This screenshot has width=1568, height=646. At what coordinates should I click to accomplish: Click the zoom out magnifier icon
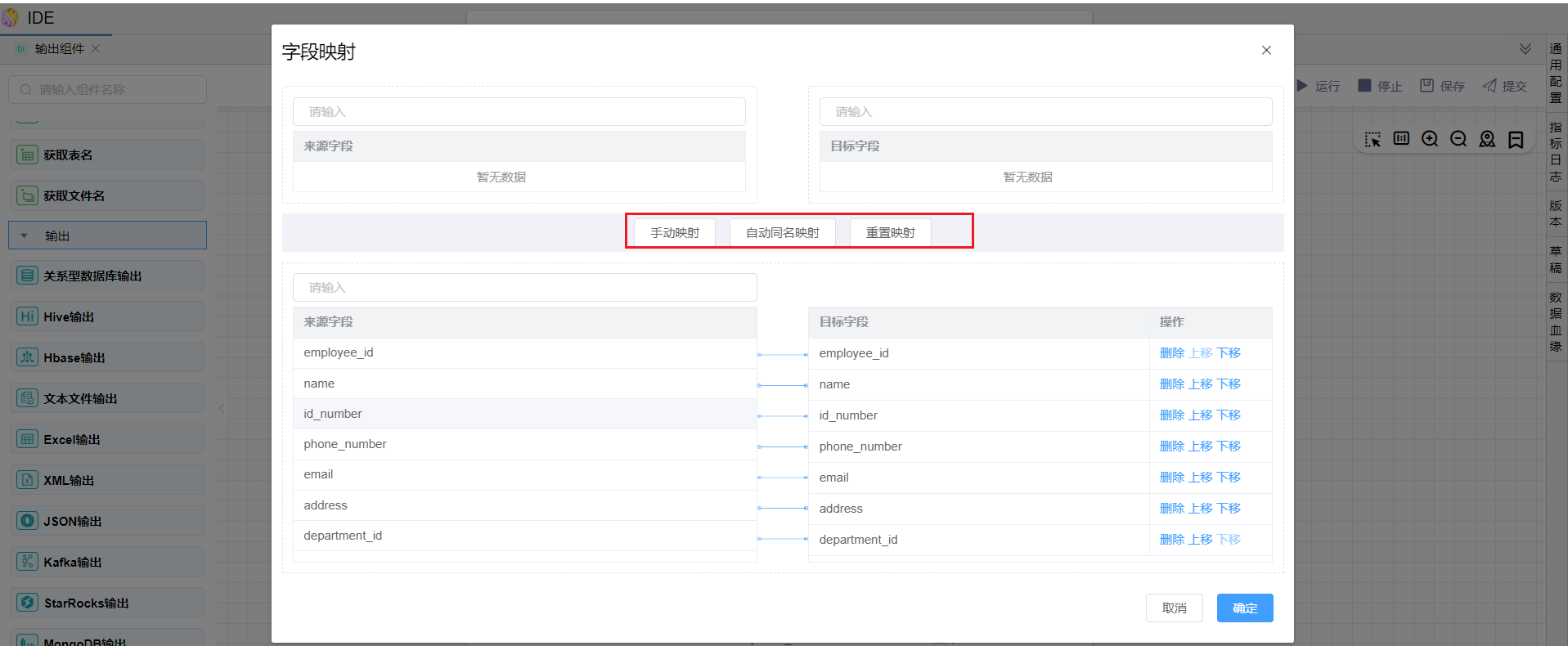click(x=1458, y=139)
